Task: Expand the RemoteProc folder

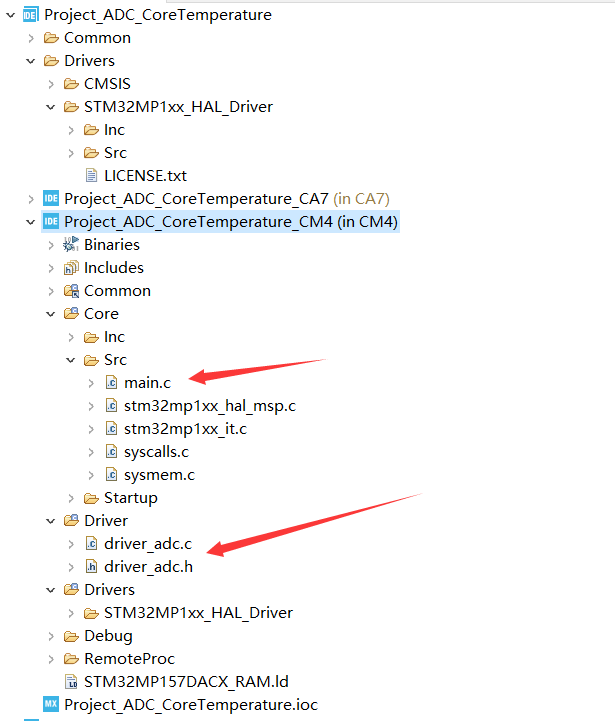Action: [51, 659]
